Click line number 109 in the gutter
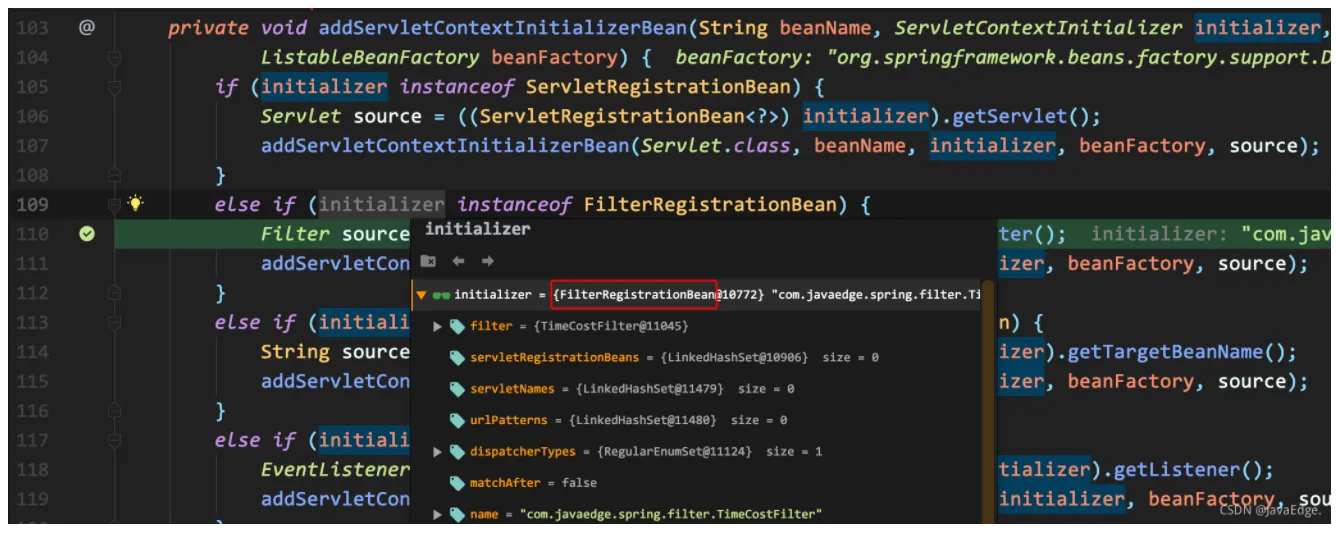 [32, 205]
